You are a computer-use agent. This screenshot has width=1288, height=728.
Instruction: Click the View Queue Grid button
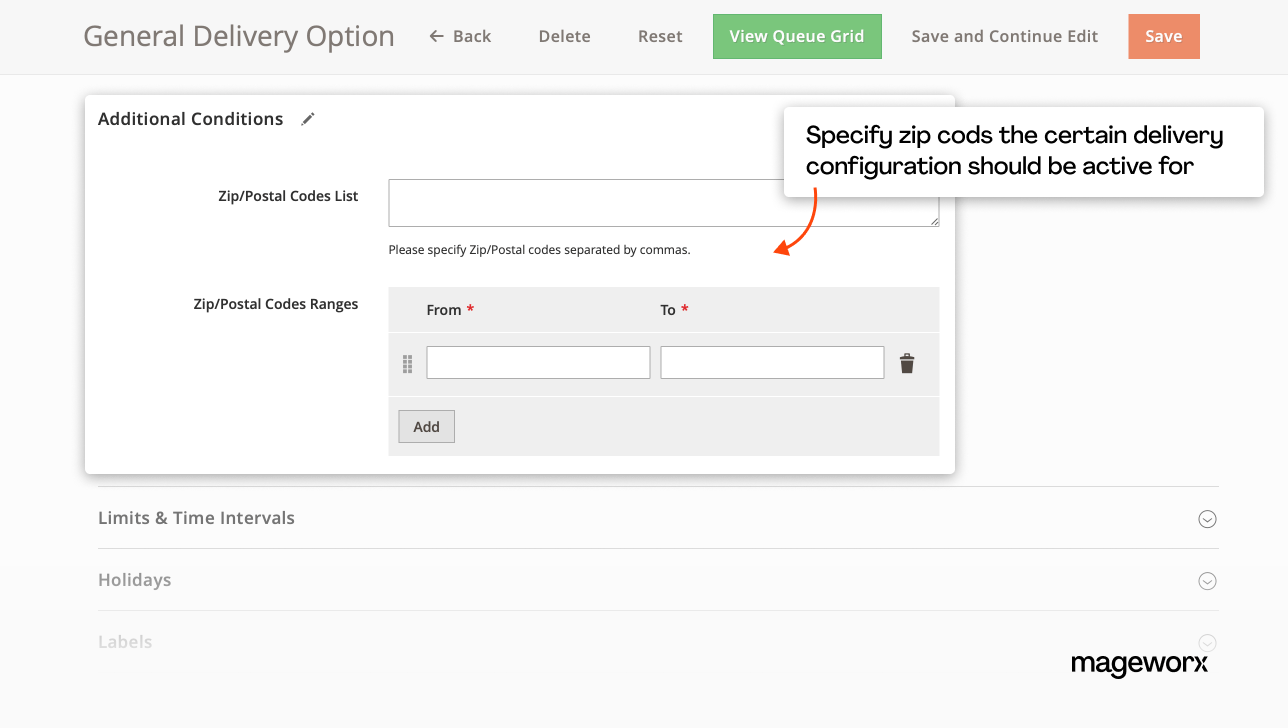[797, 35]
